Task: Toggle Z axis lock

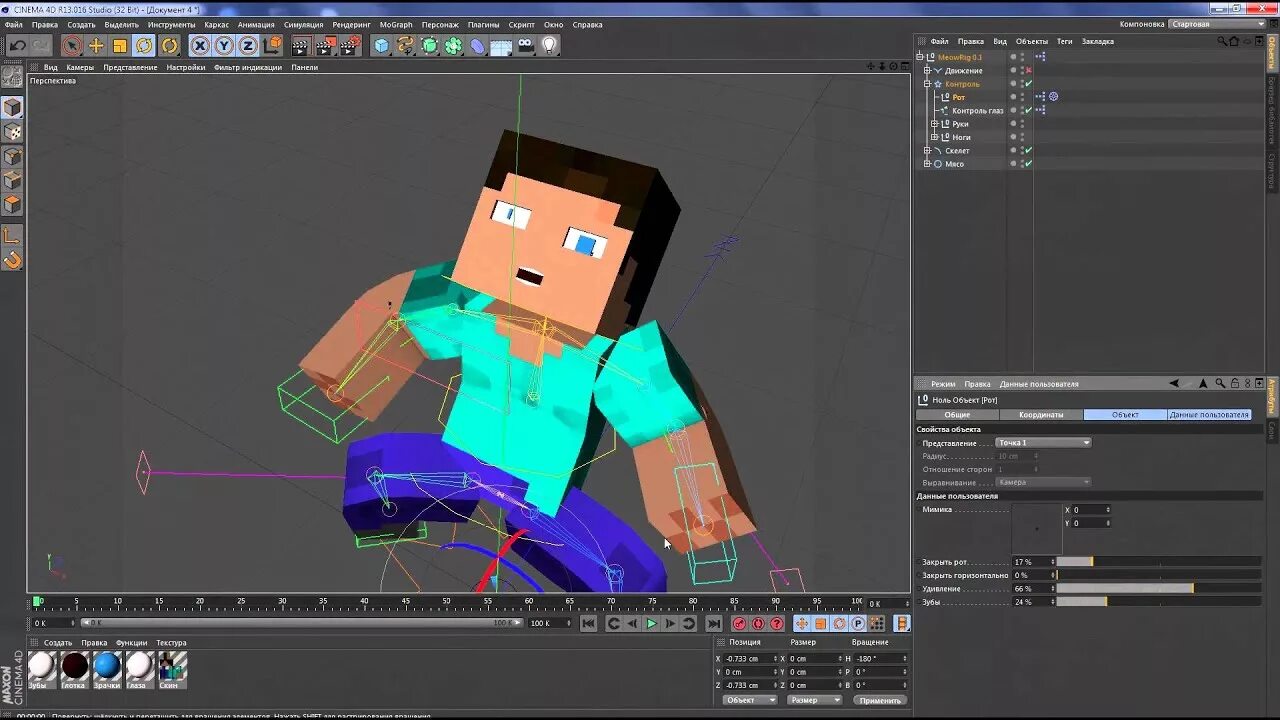Action: [248, 45]
